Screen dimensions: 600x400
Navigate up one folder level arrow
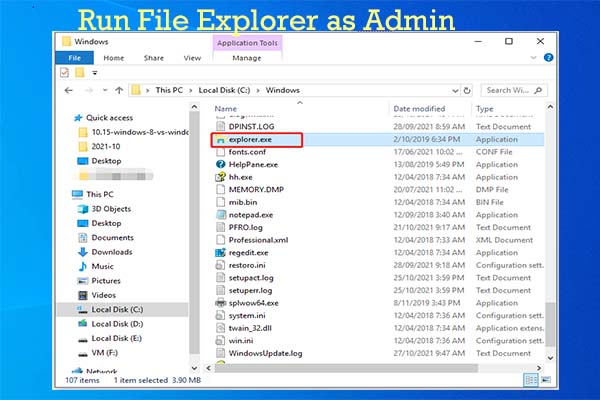(119, 90)
